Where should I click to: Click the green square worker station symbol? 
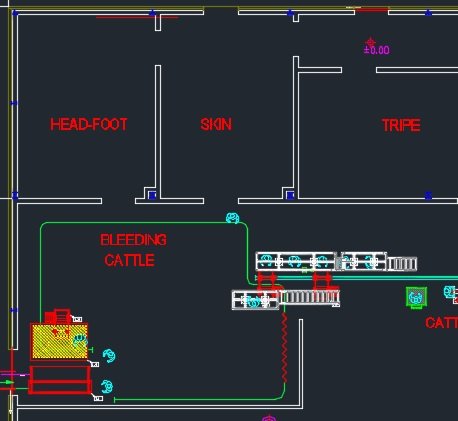[x=416, y=297]
